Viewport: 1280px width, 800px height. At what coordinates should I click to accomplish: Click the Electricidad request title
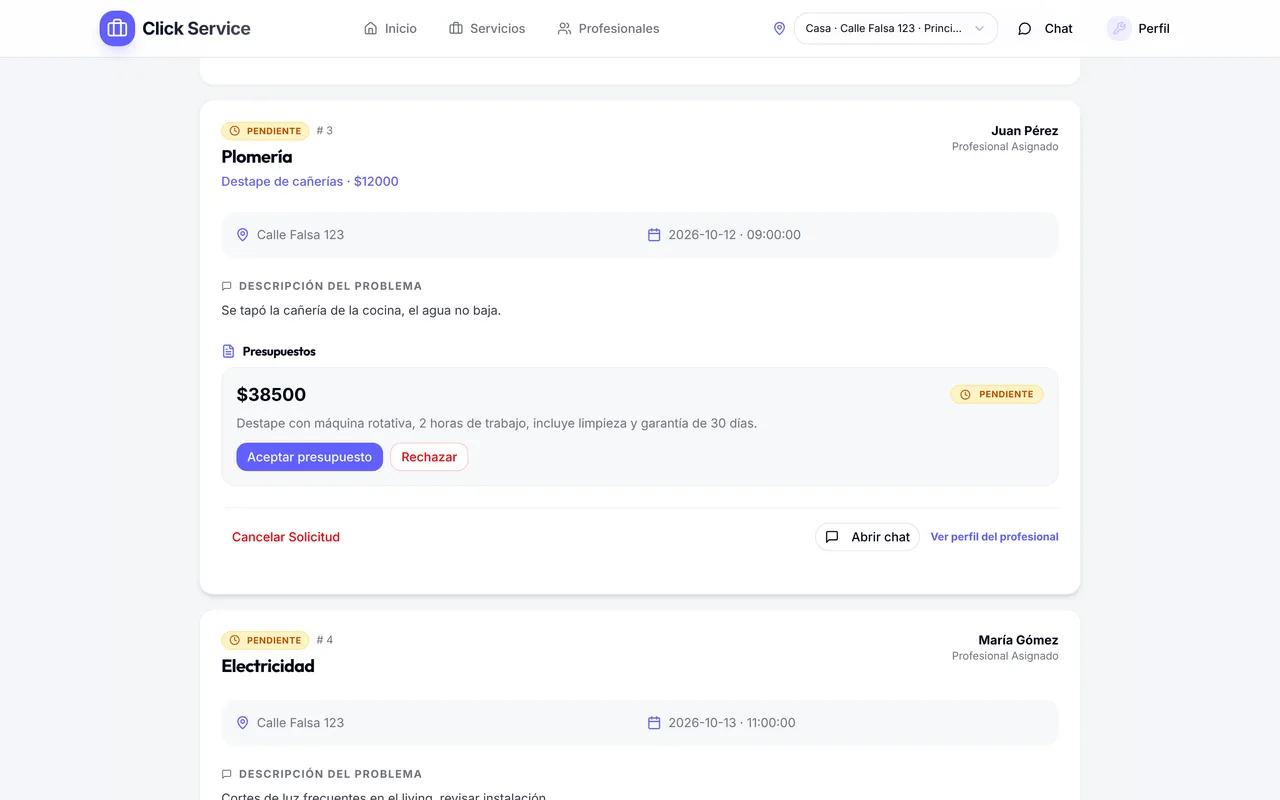pos(268,666)
